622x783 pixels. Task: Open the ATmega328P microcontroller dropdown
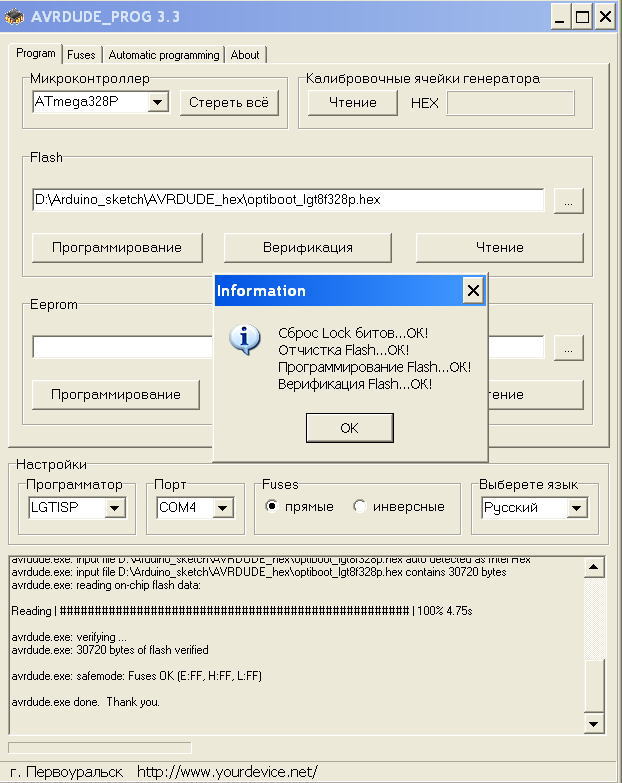coord(157,103)
